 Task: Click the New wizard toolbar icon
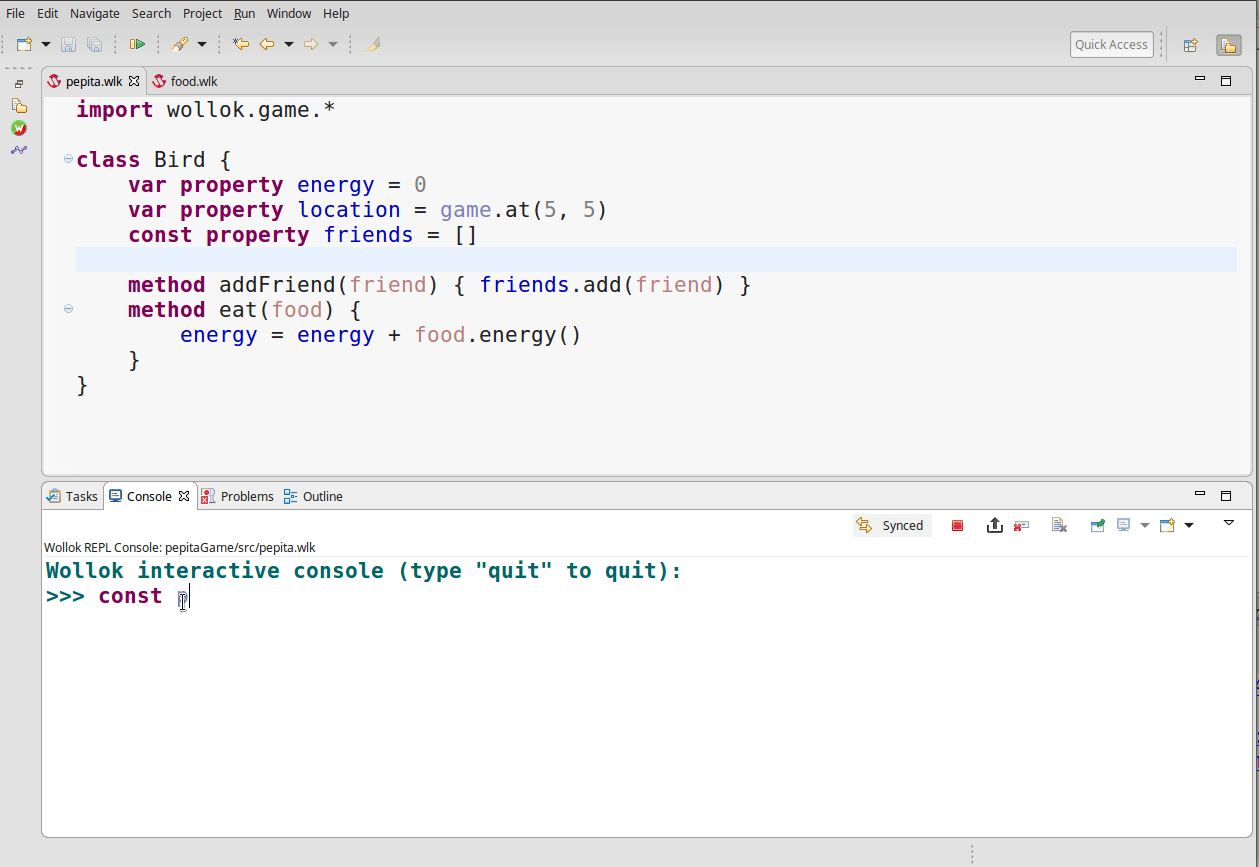tap(24, 44)
